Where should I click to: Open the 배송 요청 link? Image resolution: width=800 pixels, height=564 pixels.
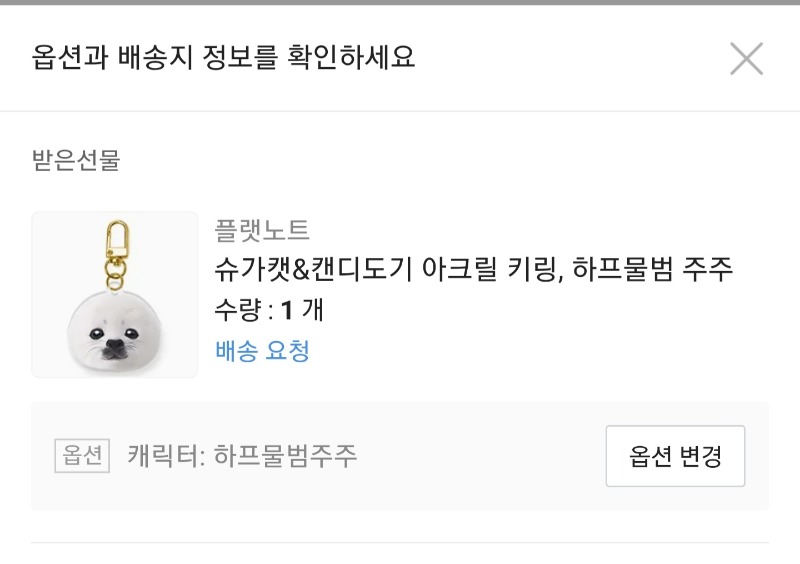coord(262,351)
